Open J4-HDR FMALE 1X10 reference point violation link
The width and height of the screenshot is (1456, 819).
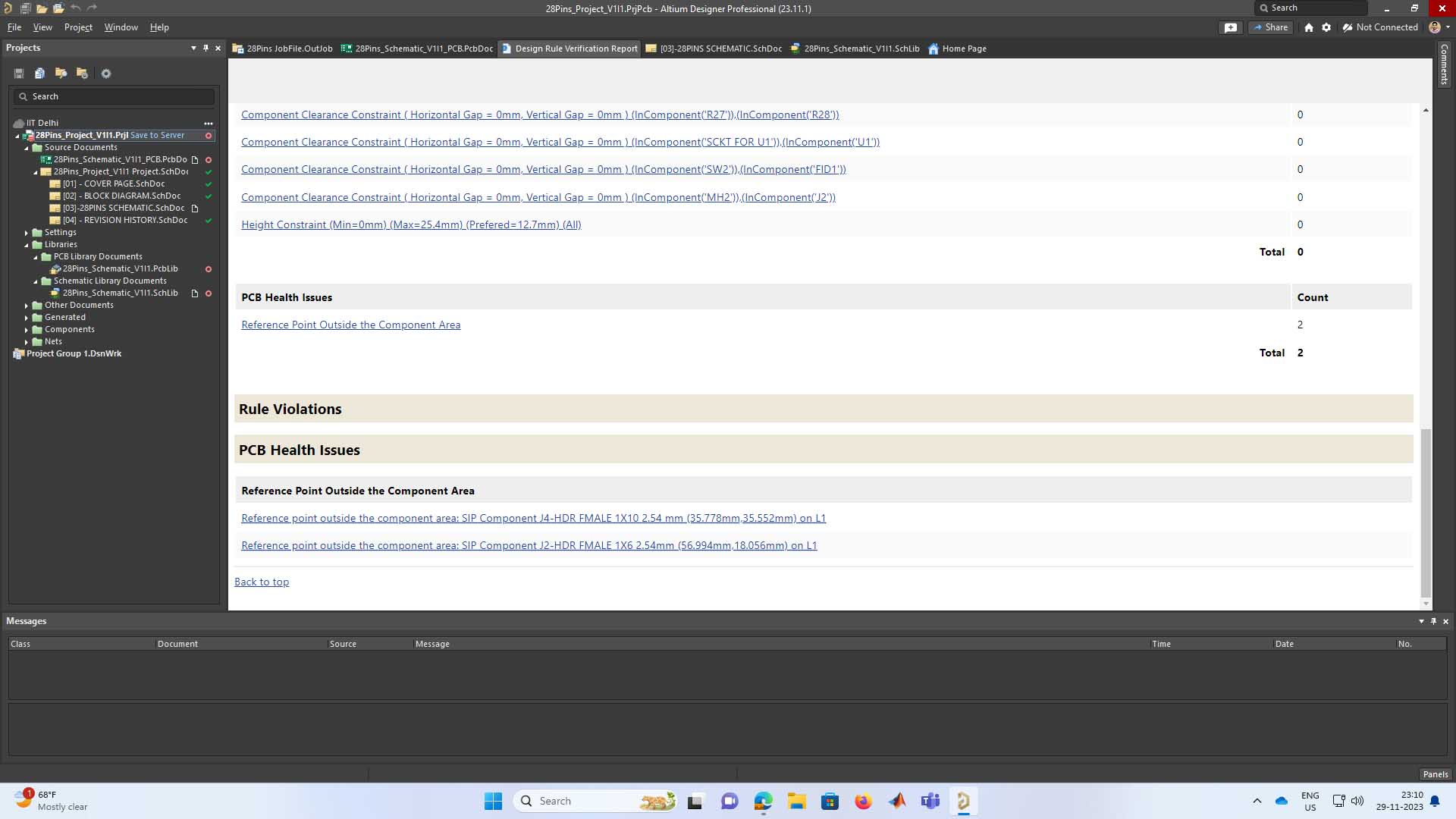click(533, 518)
